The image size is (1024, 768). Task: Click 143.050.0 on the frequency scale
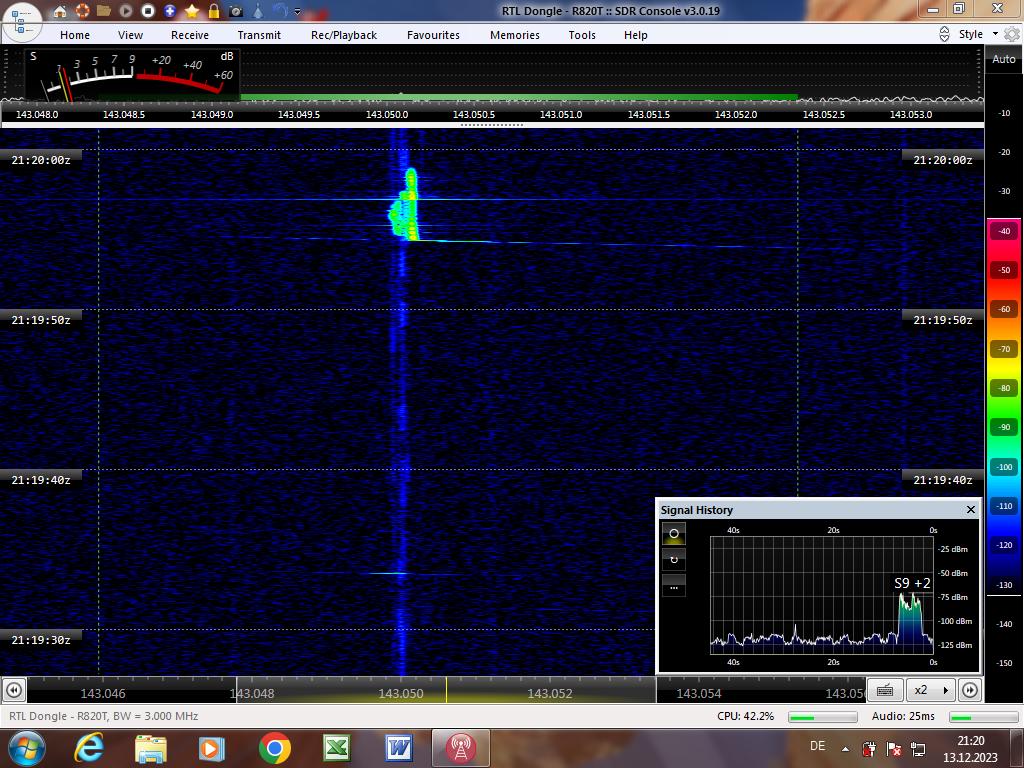pyautogui.click(x=387, y=114)
